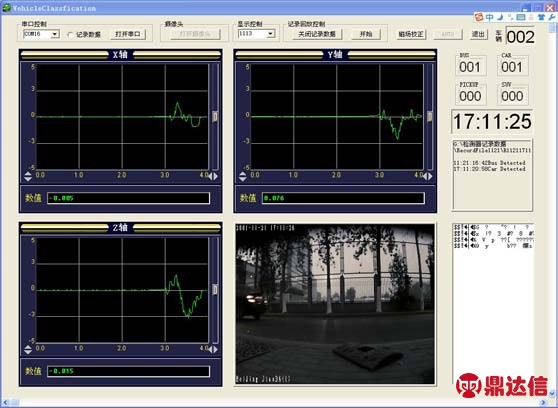This screenshot has width=558, height=408.
Task: Click the left/right arrows under Y轴 chart
Action: coord(428,176)
